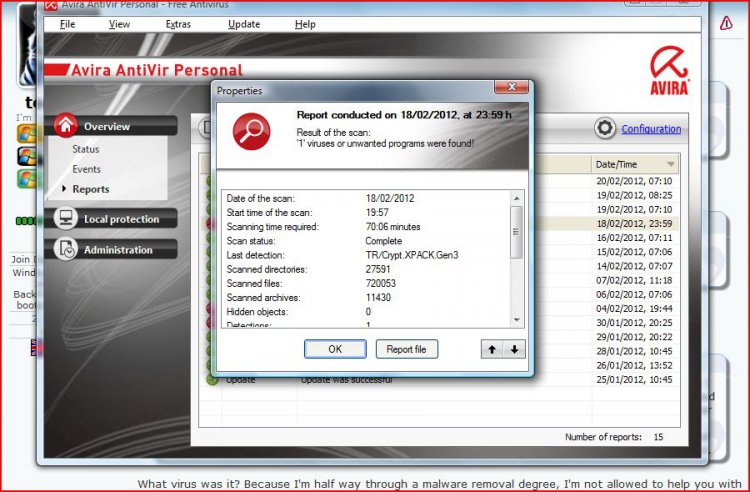
Task: Click the Local protection monitor icon
Action: coord(66,218)
